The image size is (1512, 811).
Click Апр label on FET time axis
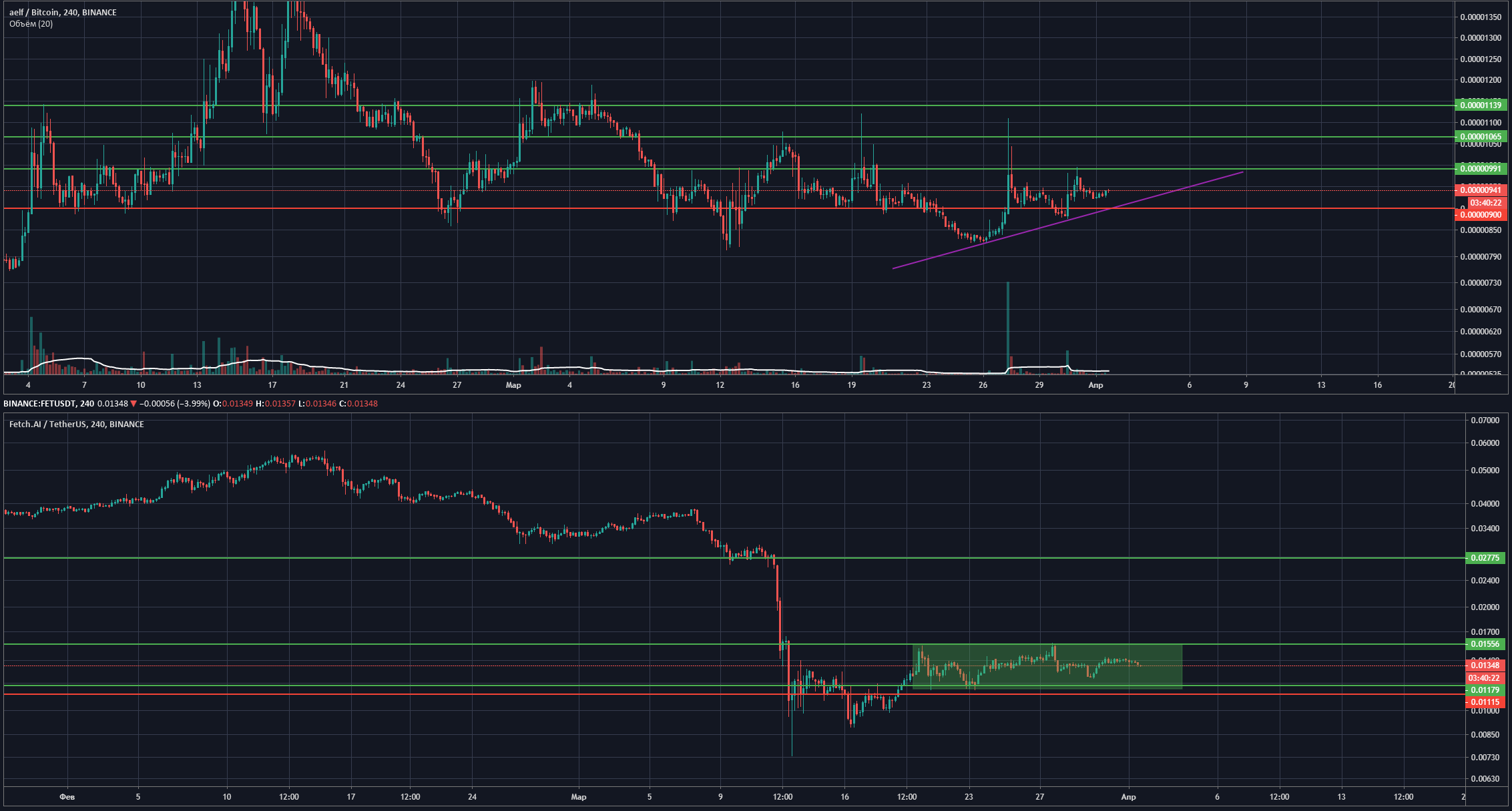click(x=1128, y=797)
